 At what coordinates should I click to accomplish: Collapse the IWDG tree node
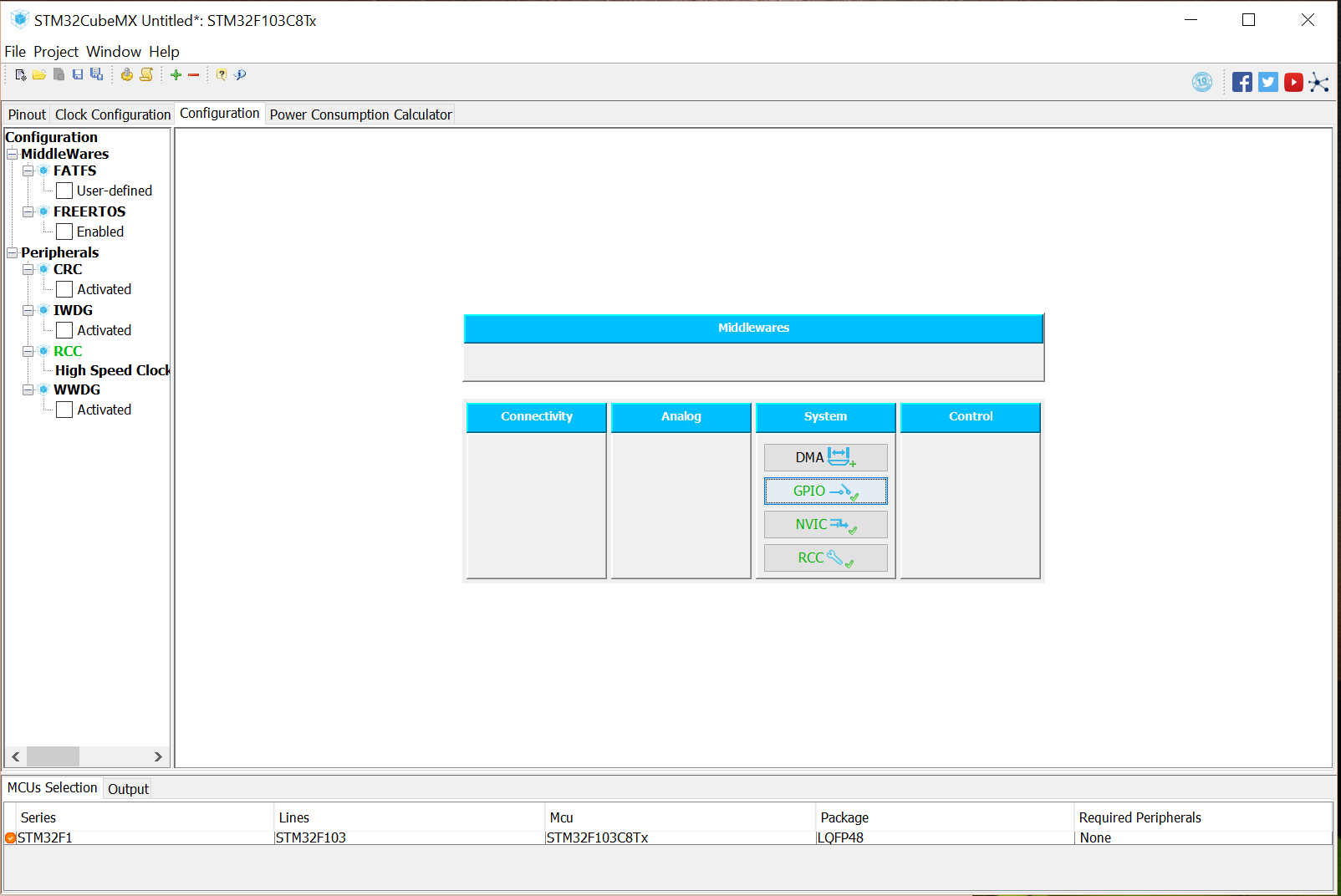click(28, 310)
